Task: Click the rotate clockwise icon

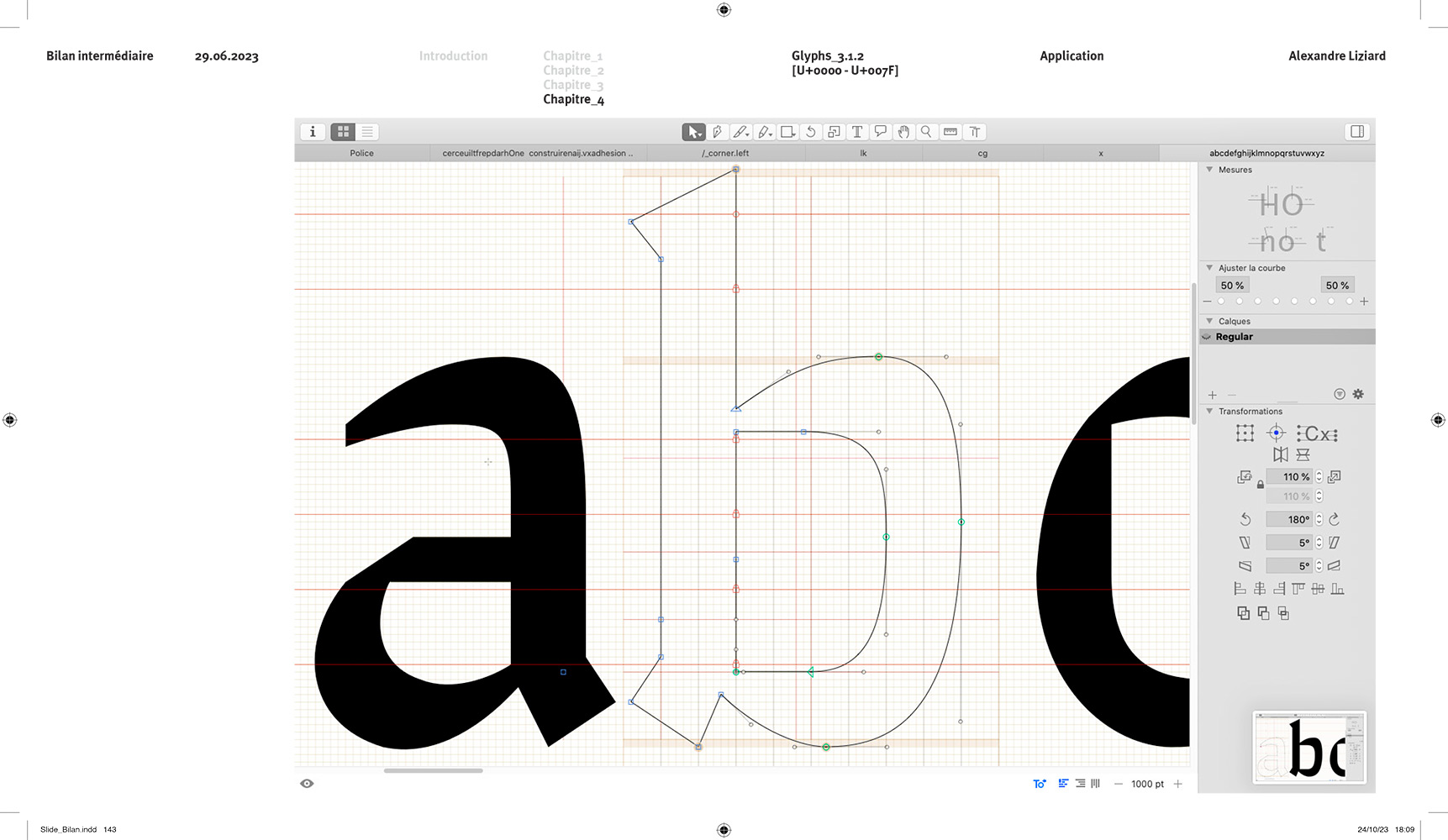Action: pos(1334,519)
